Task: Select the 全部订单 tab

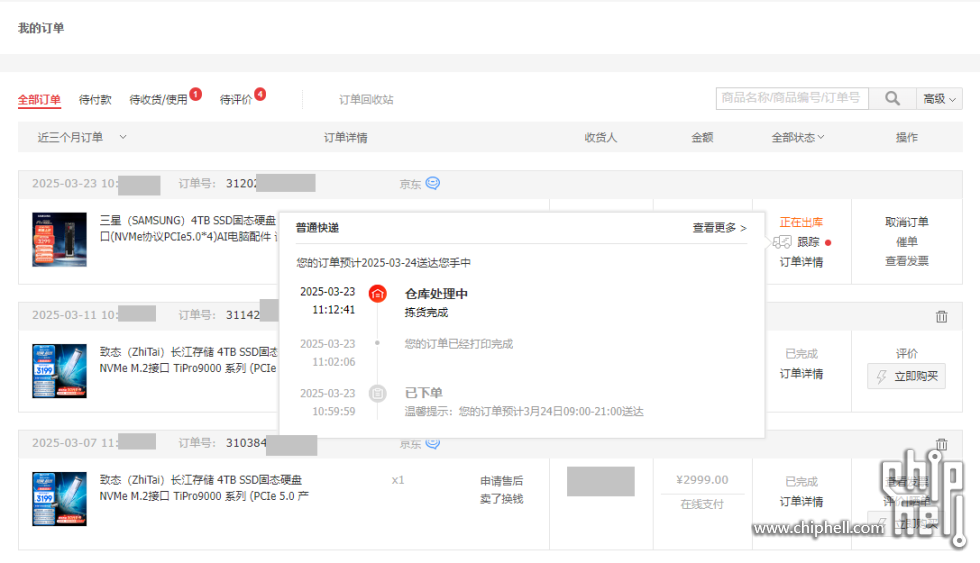Action: click(x=39, y=99)
